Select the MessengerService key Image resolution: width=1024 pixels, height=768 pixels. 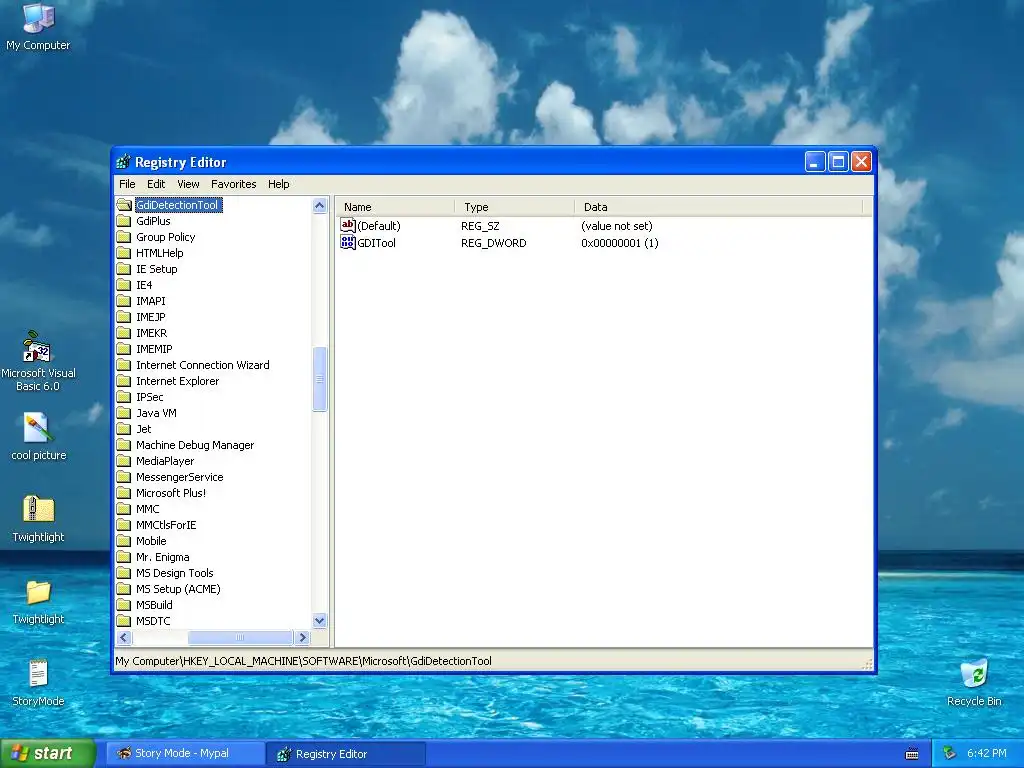point(180,477)
